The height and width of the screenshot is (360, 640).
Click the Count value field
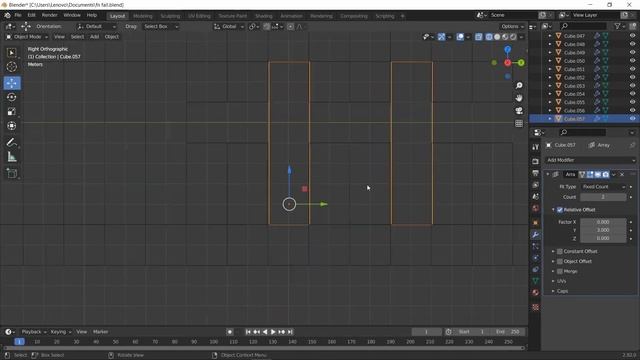coord(603,197)
